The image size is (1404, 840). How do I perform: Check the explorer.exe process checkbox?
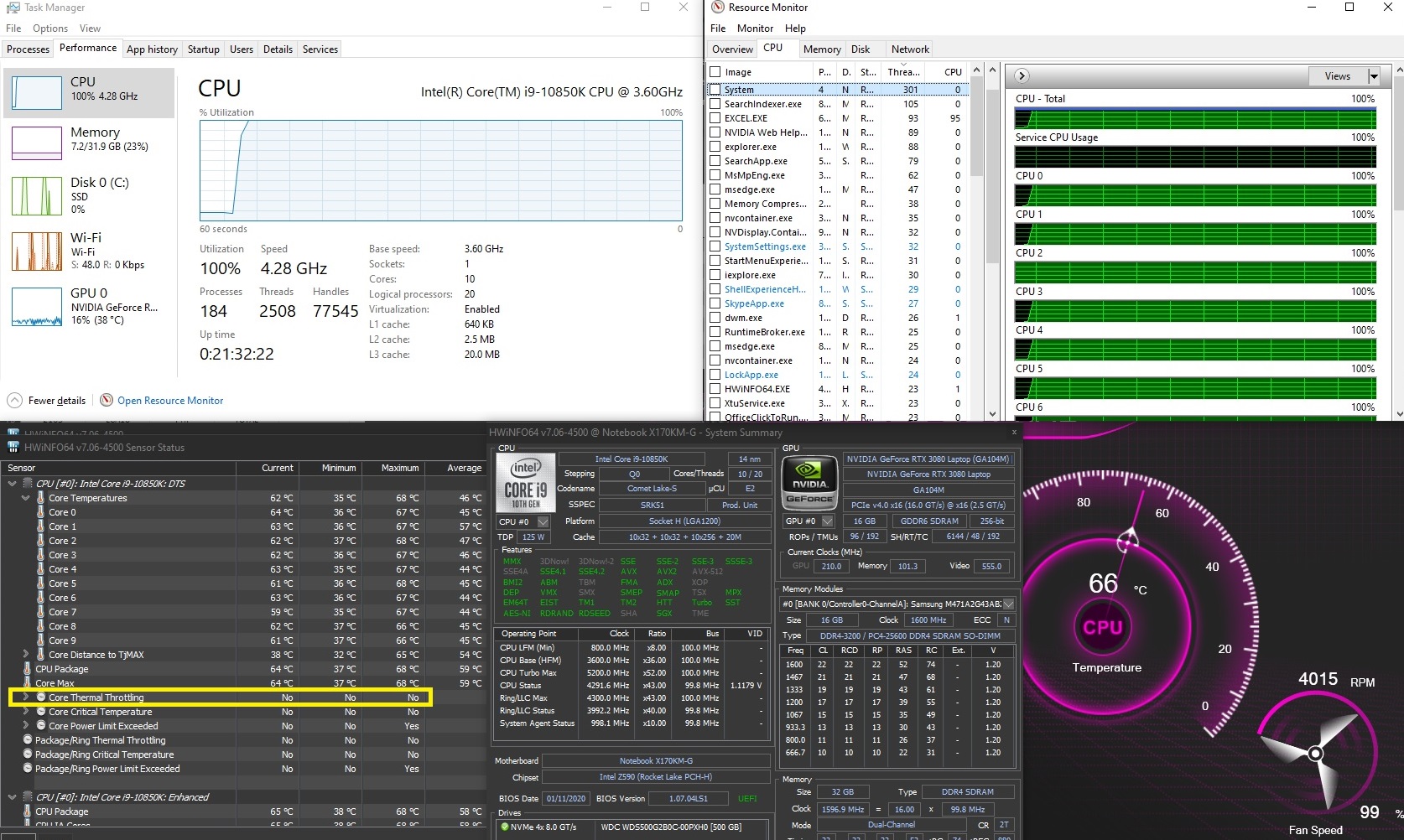(715, 147)
